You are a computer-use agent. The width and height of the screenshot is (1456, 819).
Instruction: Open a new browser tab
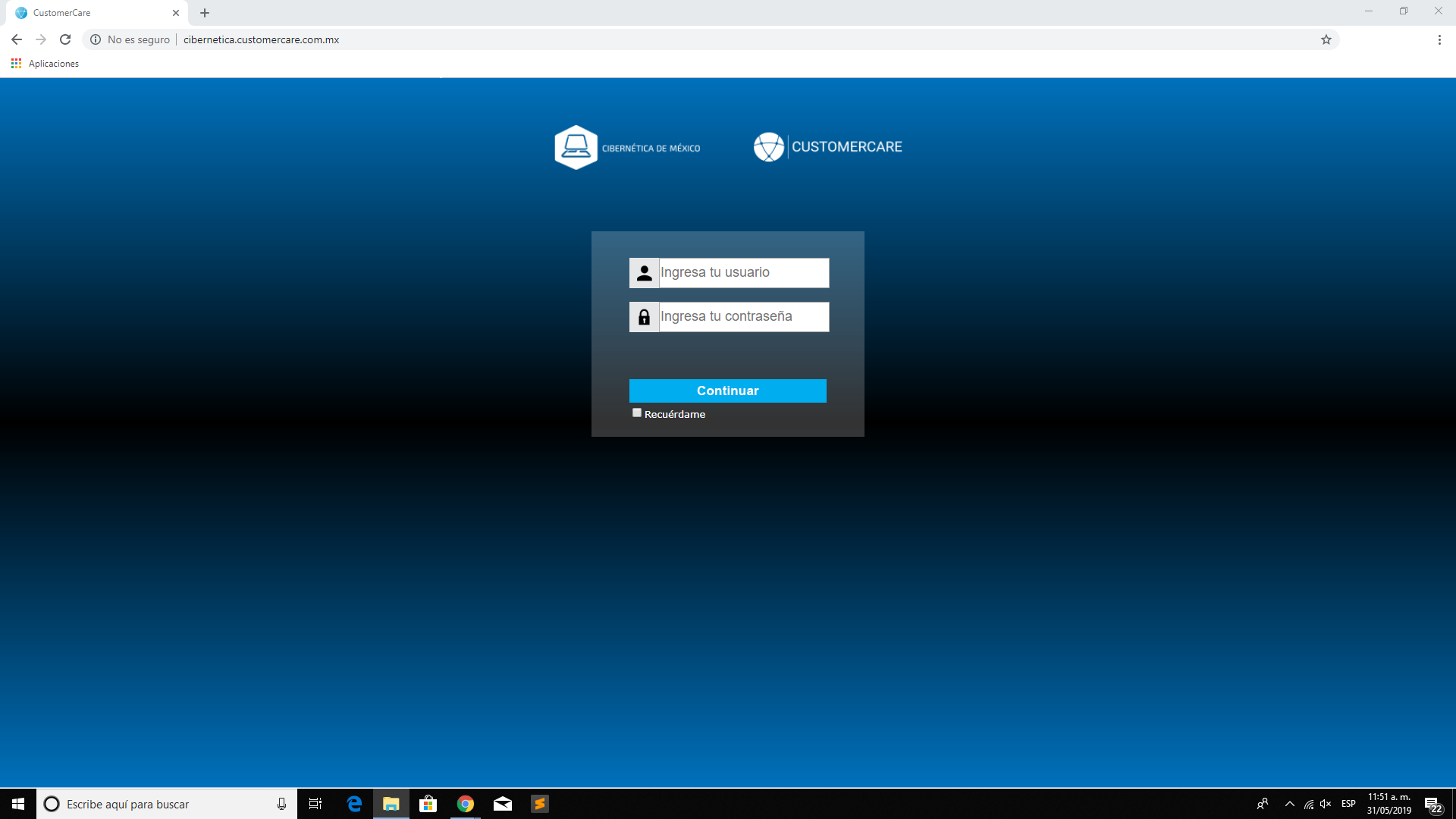click(x=205, y=13)
